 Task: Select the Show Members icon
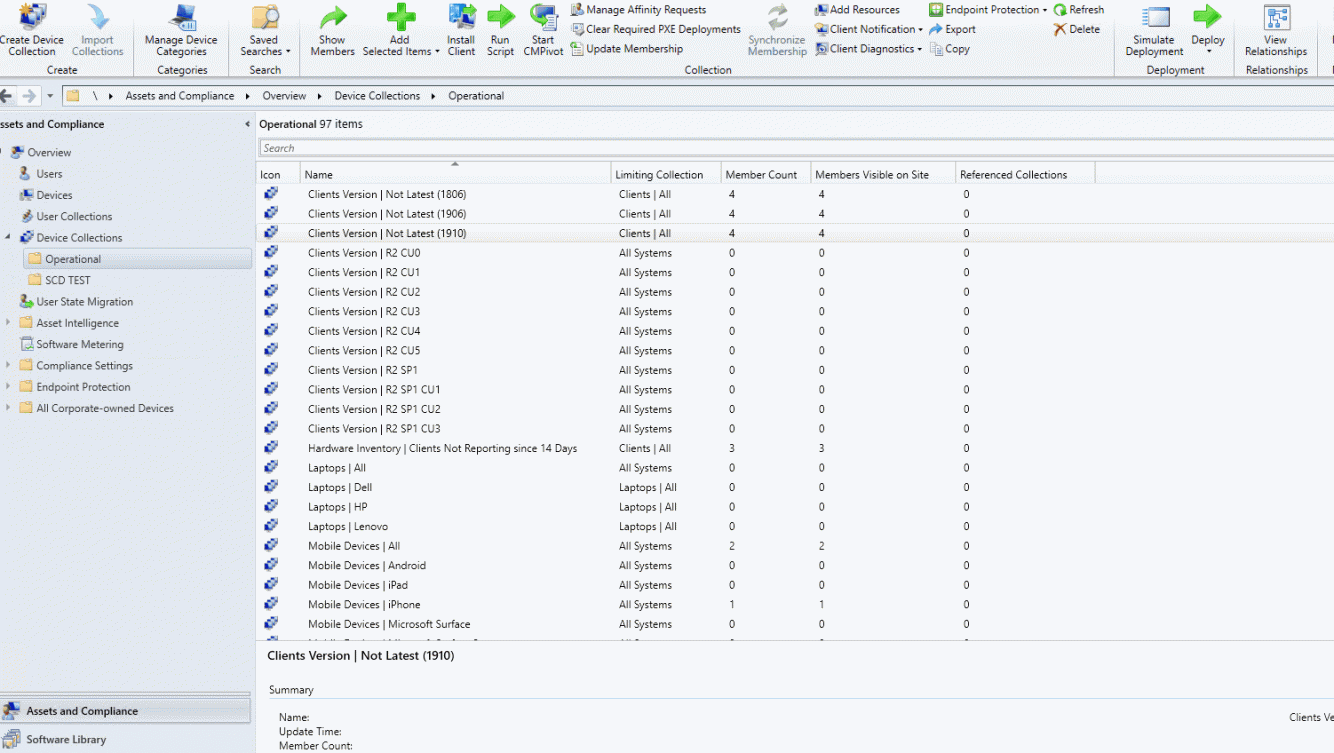(x=332, y=30)
